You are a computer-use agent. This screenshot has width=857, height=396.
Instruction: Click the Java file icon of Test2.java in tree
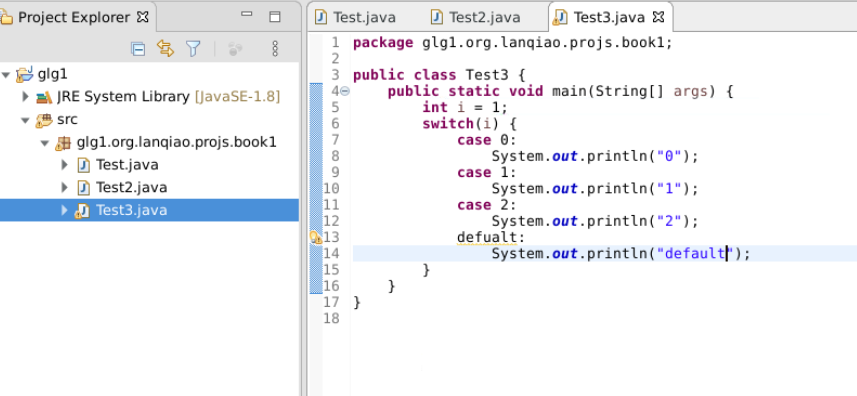point(83,187)
